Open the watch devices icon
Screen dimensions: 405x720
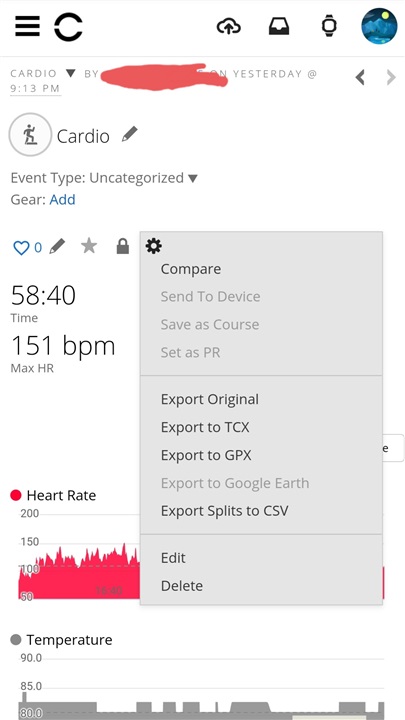pos(329,26)
